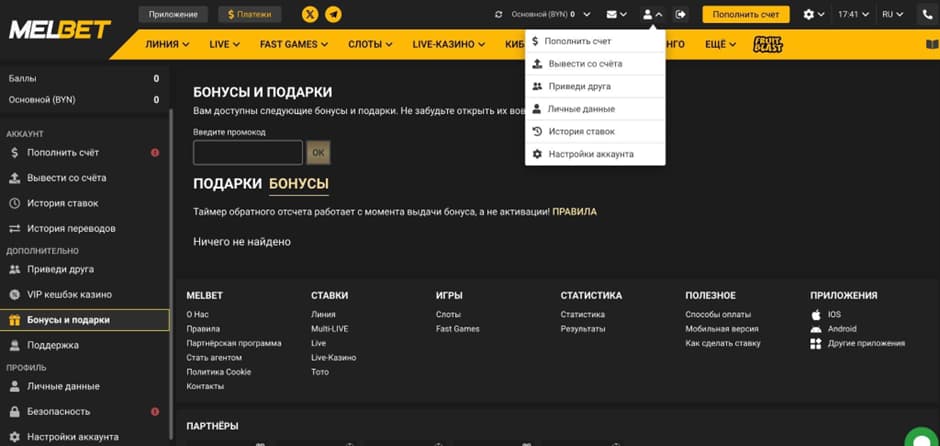Image resolution: width=940 pixels, height=446 pixels.
Task: Click the book icon at navigation bar end
Action: [x=930, y=44]
